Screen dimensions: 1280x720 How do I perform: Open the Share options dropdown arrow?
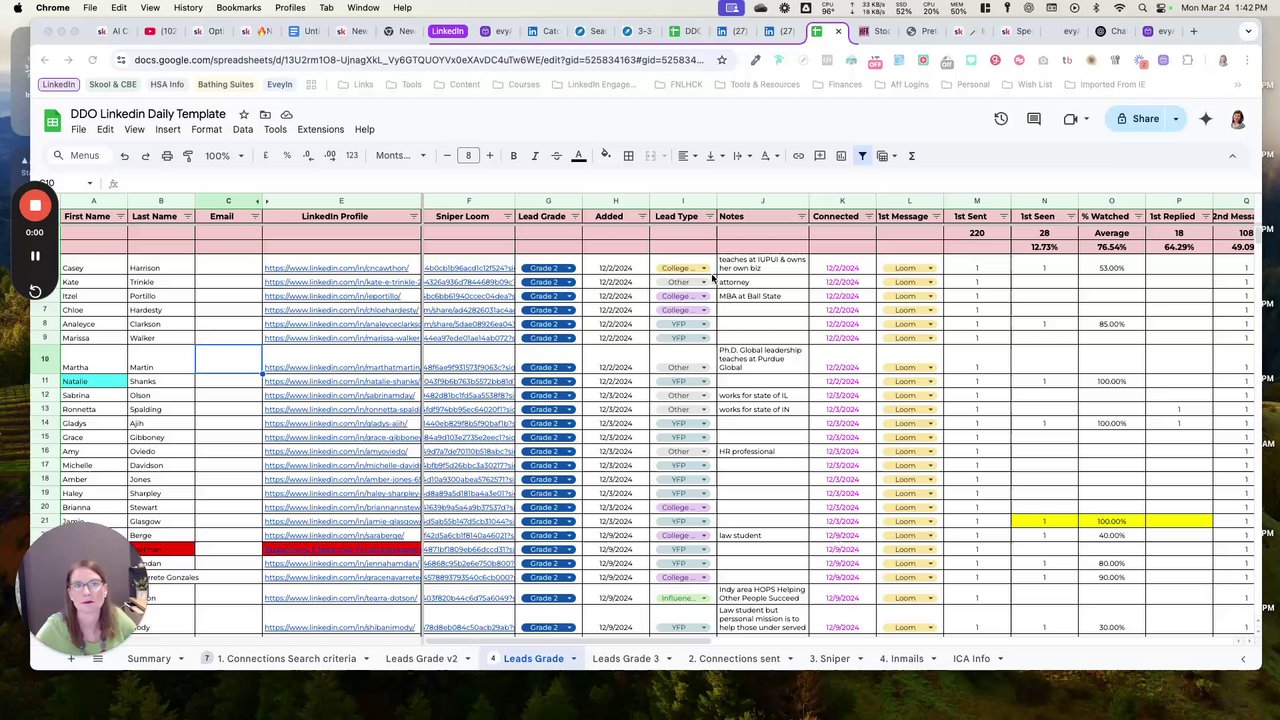click(1176, 119)
